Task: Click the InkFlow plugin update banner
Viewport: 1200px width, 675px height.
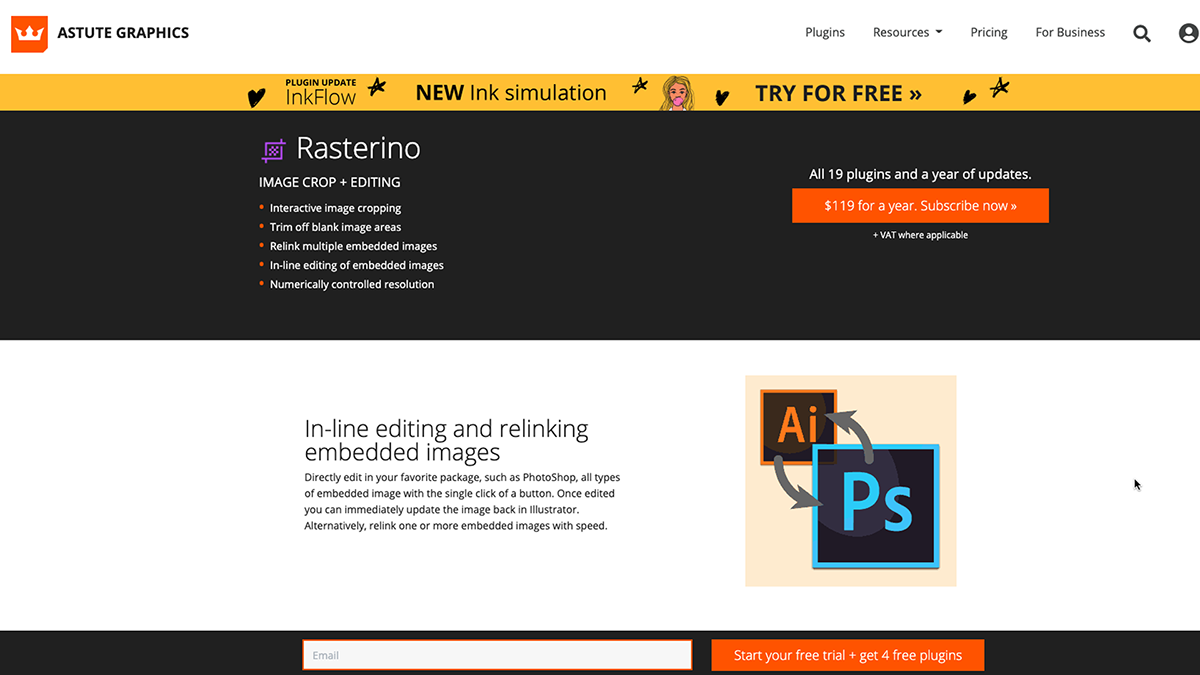Action: pyautogui.click(x=323, y=91)
